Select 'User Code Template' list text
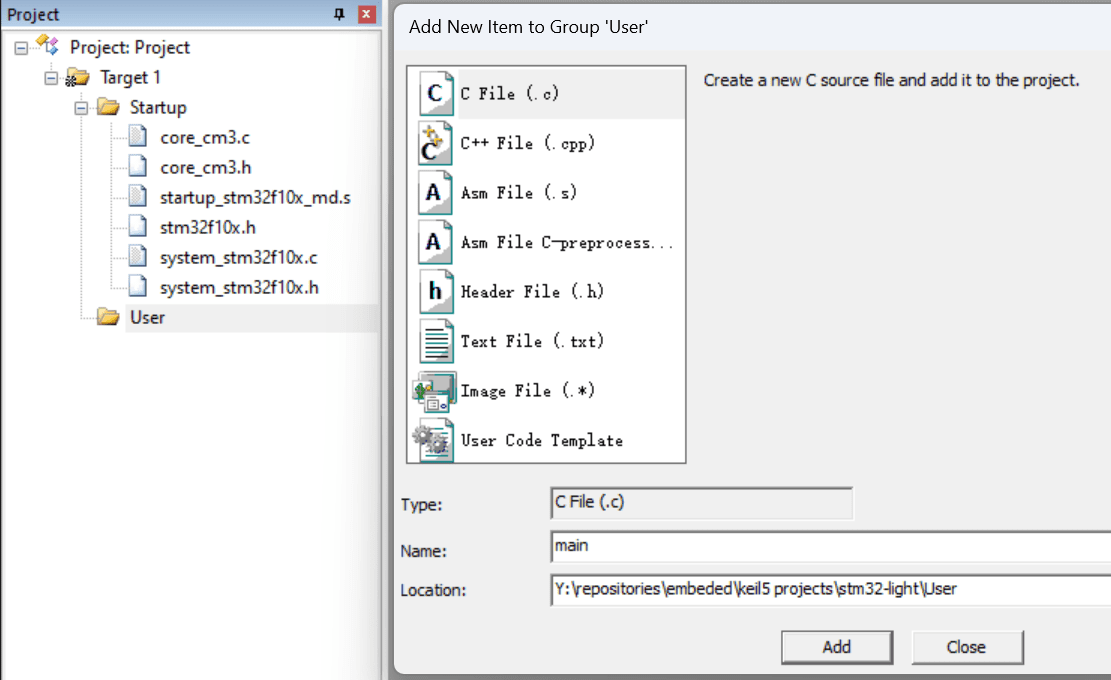Screen dimensions: 1111x680 pyautogui.click(x=542, y=441)
